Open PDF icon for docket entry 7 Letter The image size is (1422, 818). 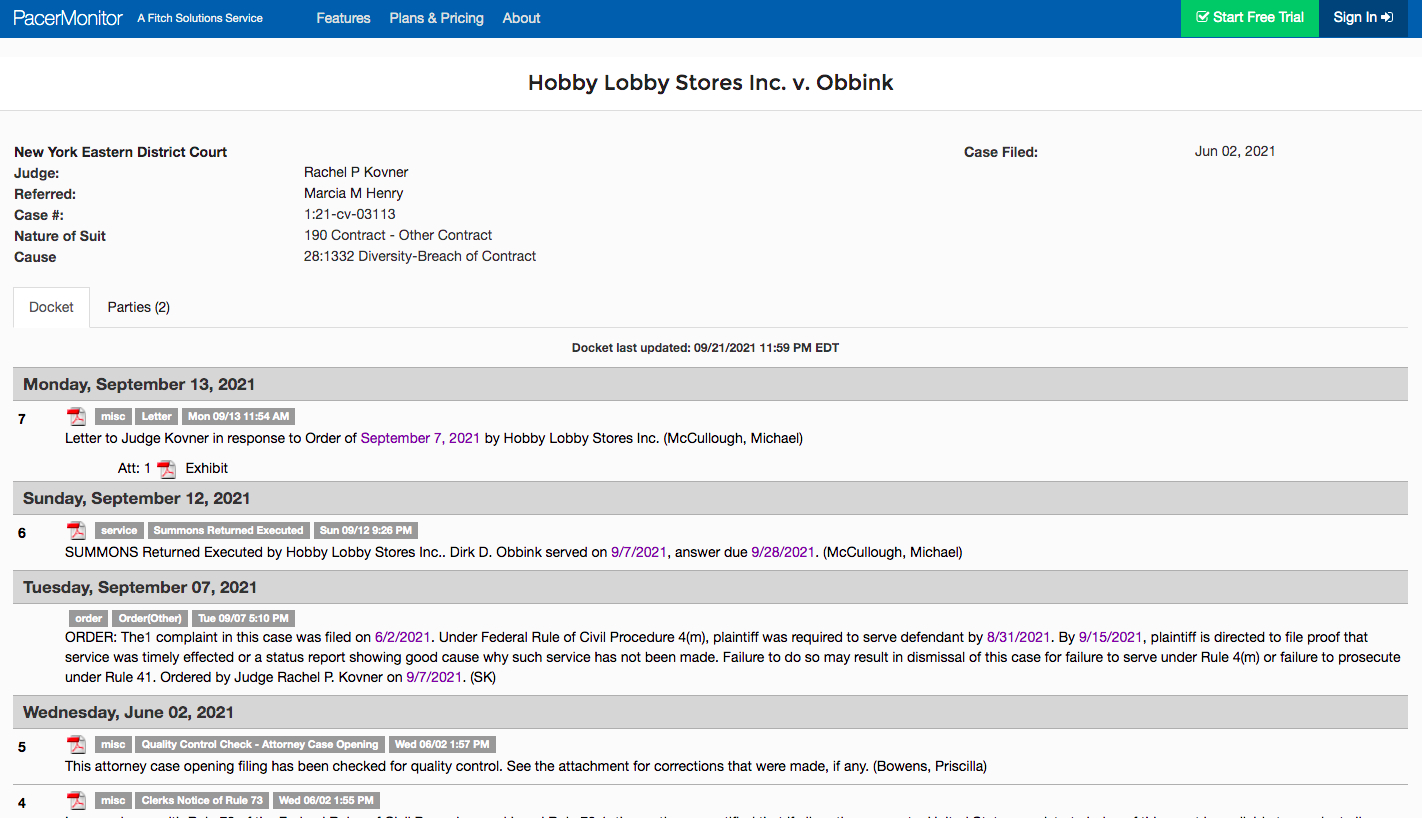pyautogui.click(x=76, y=417)
